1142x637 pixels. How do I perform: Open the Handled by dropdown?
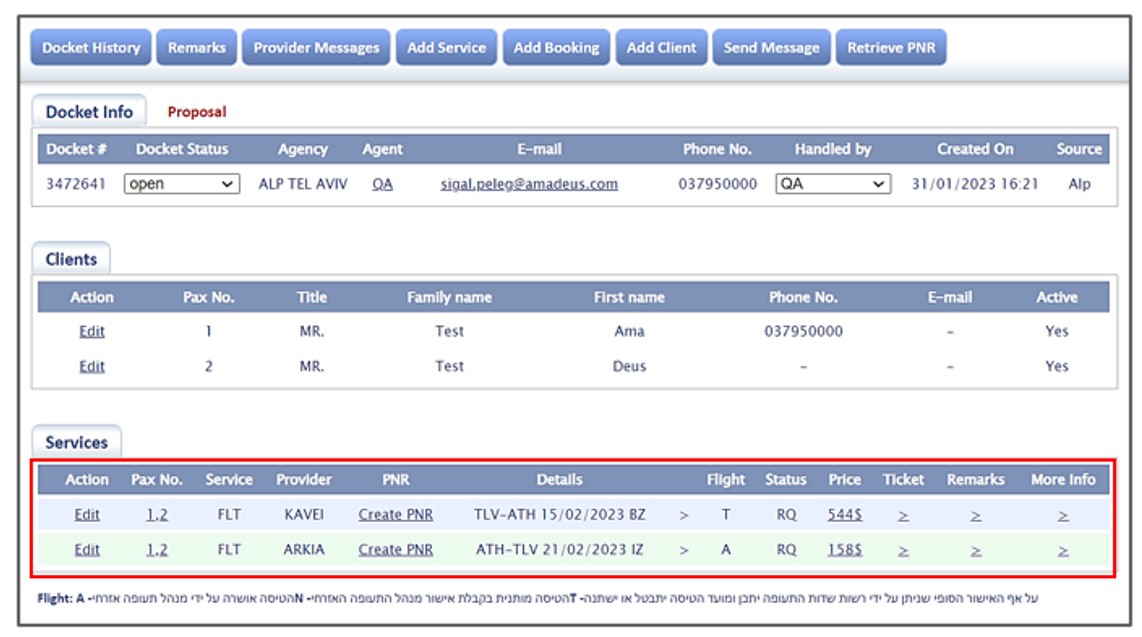click(x=832, y=184)
